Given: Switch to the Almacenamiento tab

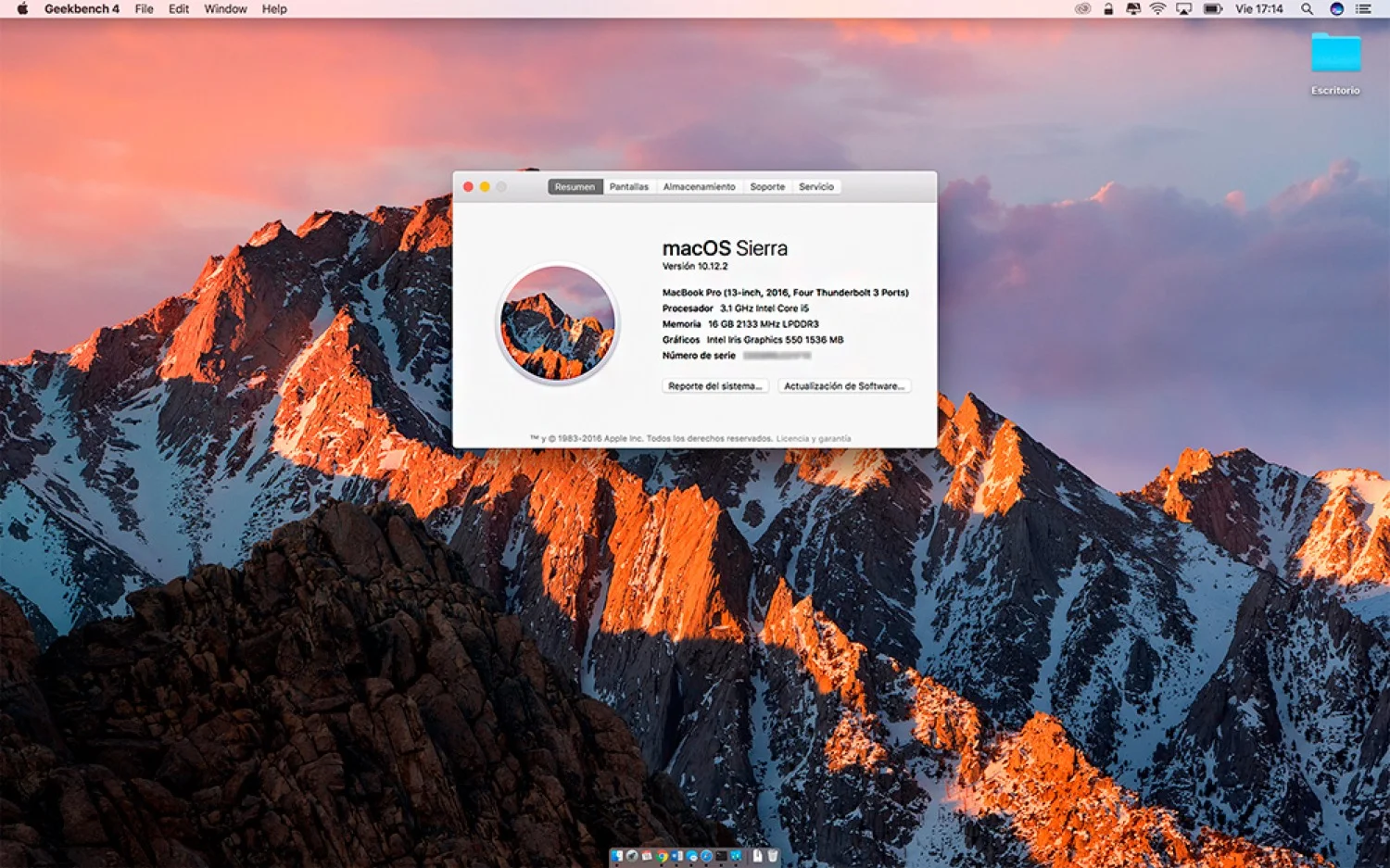Looking at the screenshot, I should coord(700,186).
